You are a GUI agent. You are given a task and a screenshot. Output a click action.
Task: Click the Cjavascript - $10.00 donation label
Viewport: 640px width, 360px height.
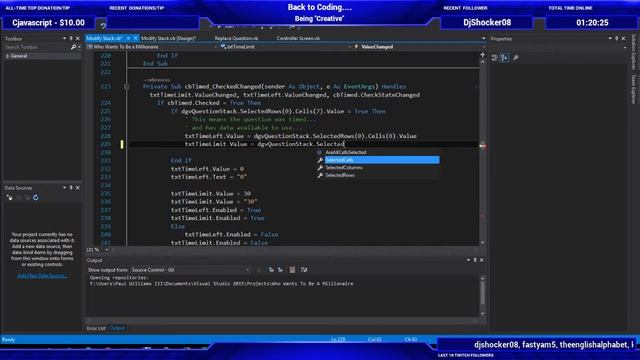pos(49,23)
